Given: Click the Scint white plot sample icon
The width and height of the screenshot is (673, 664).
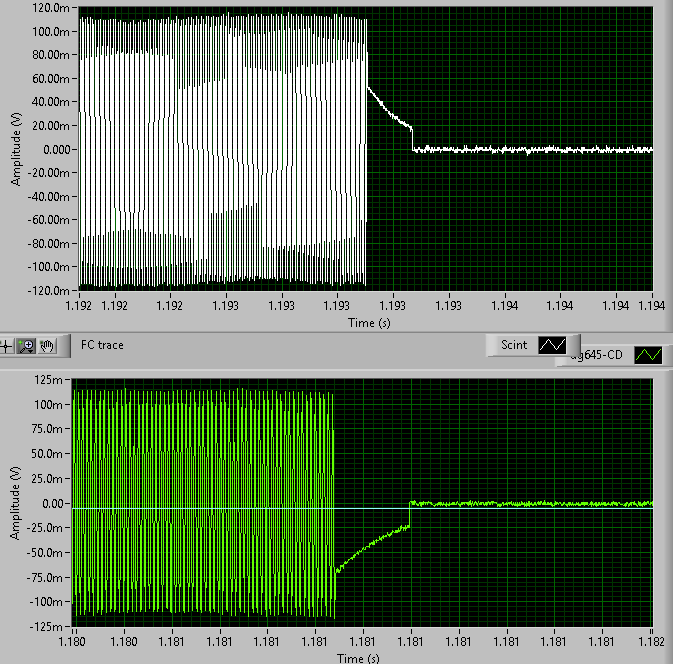Looking at the screenshot, I should 552,345.
